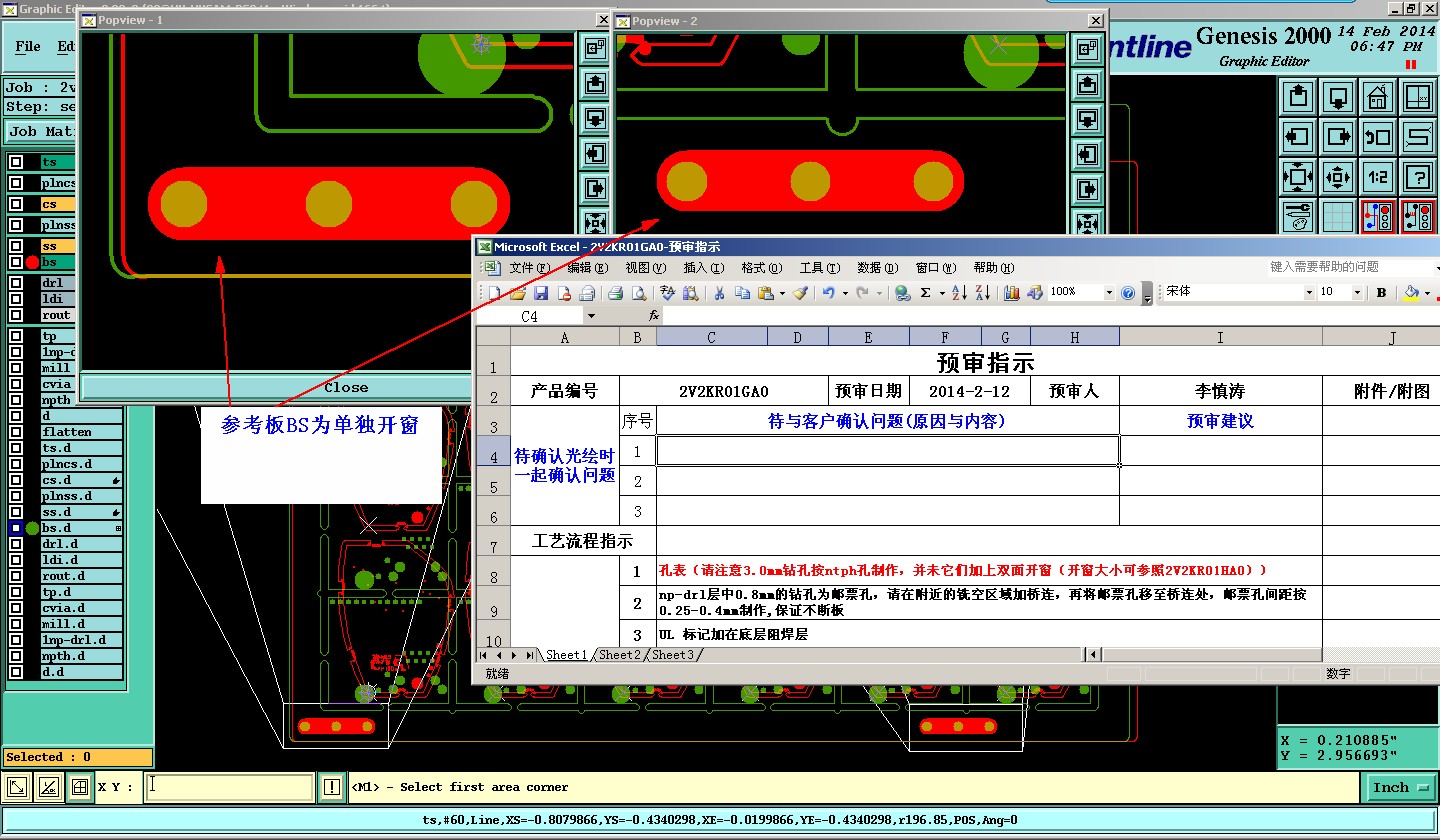This screenshot has width=1440, height=840.
Task: Click the Excel Sort Ascending A-Z icon
Action: click(959, 293)
